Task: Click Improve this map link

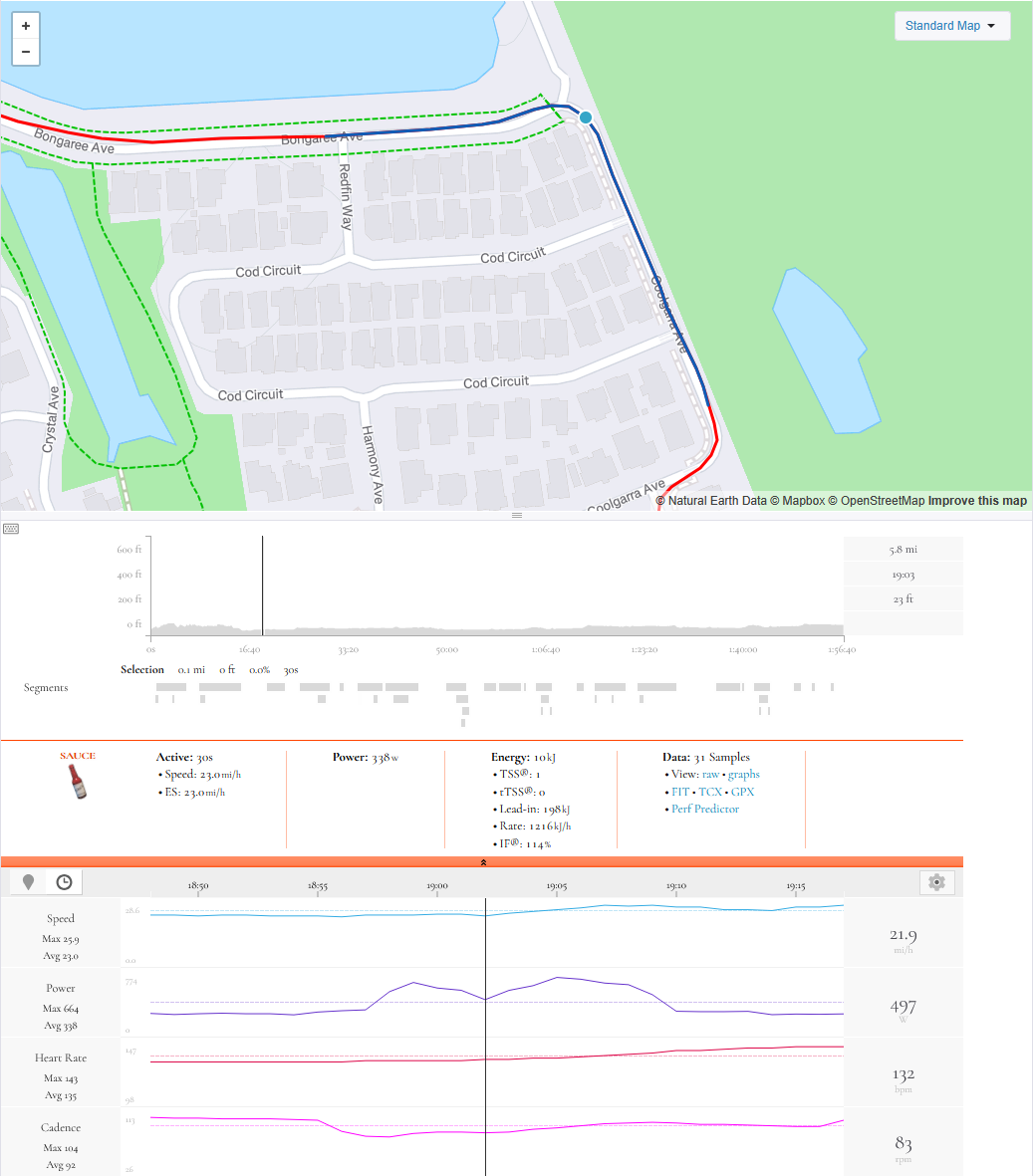Action: [977, 500]
